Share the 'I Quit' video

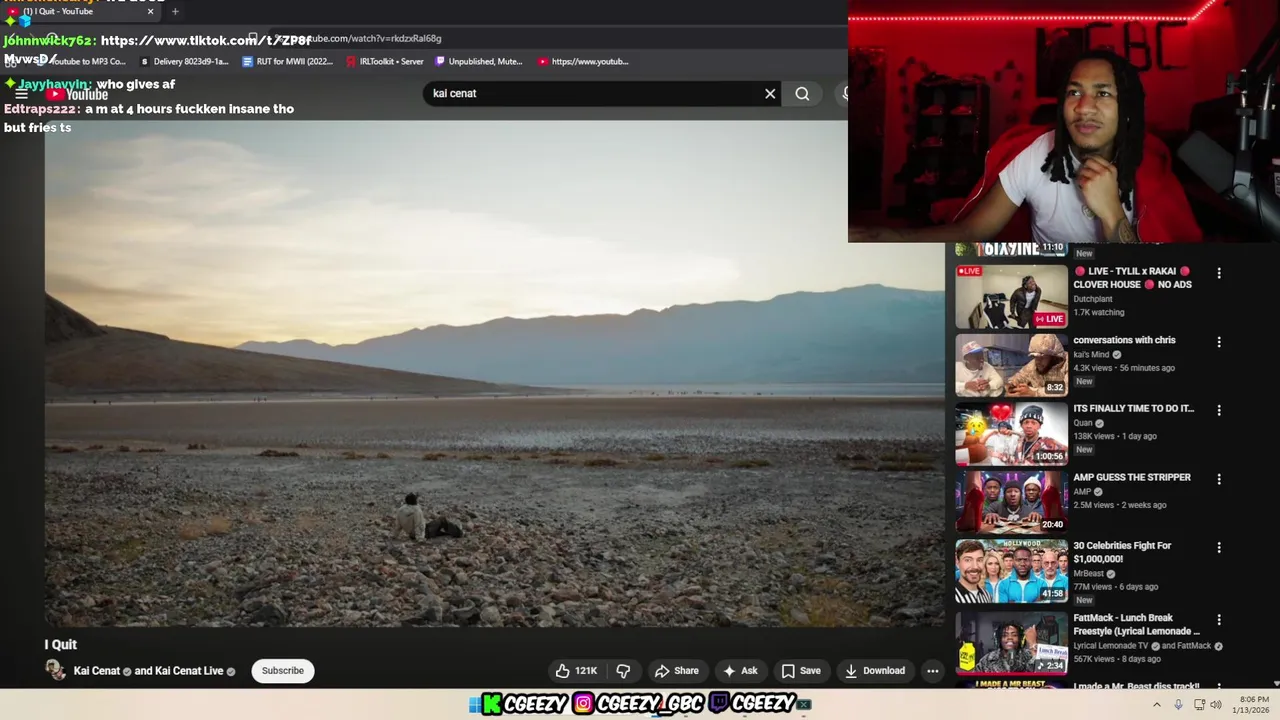tap(677, 671)
